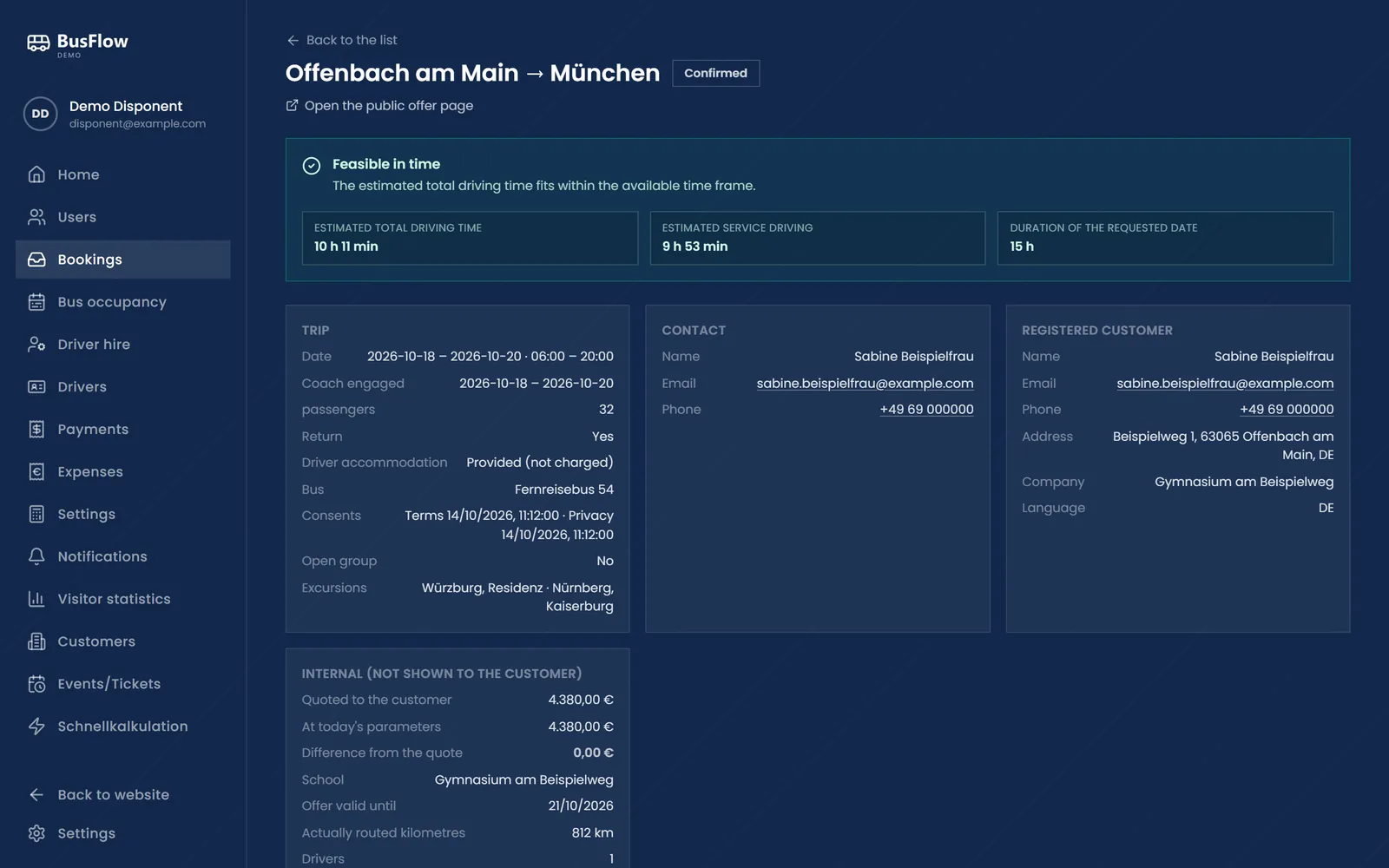Viewport: 1389px width, 868px height.
Task: Click the Confirmed status badge
Action: (x=715, y=73)
